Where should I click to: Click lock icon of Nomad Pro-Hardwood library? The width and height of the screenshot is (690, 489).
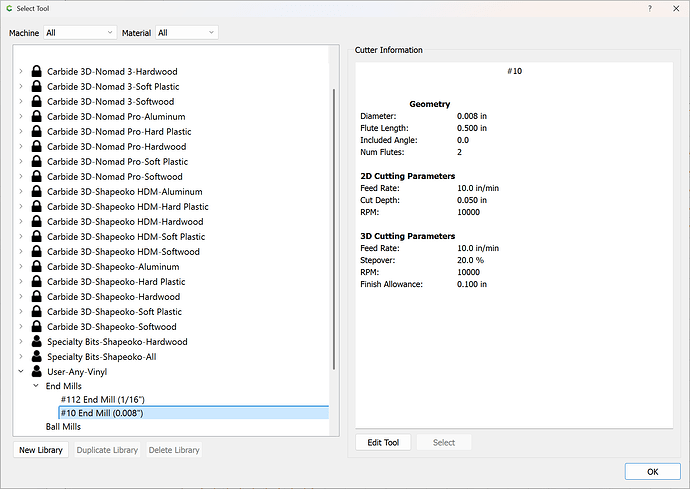(x=37, y=146)
